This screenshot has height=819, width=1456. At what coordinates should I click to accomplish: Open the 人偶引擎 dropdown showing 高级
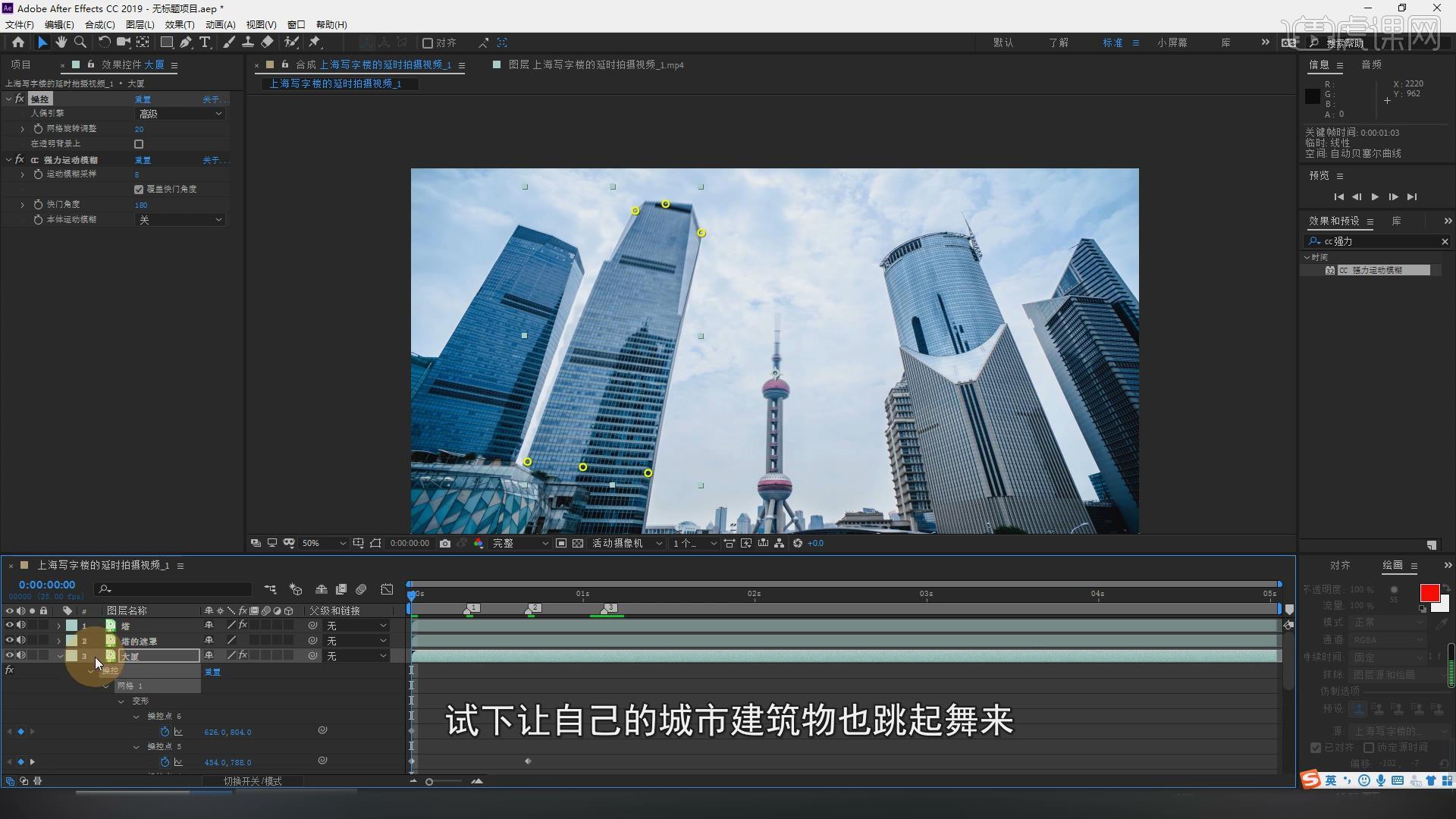[180, 114]
